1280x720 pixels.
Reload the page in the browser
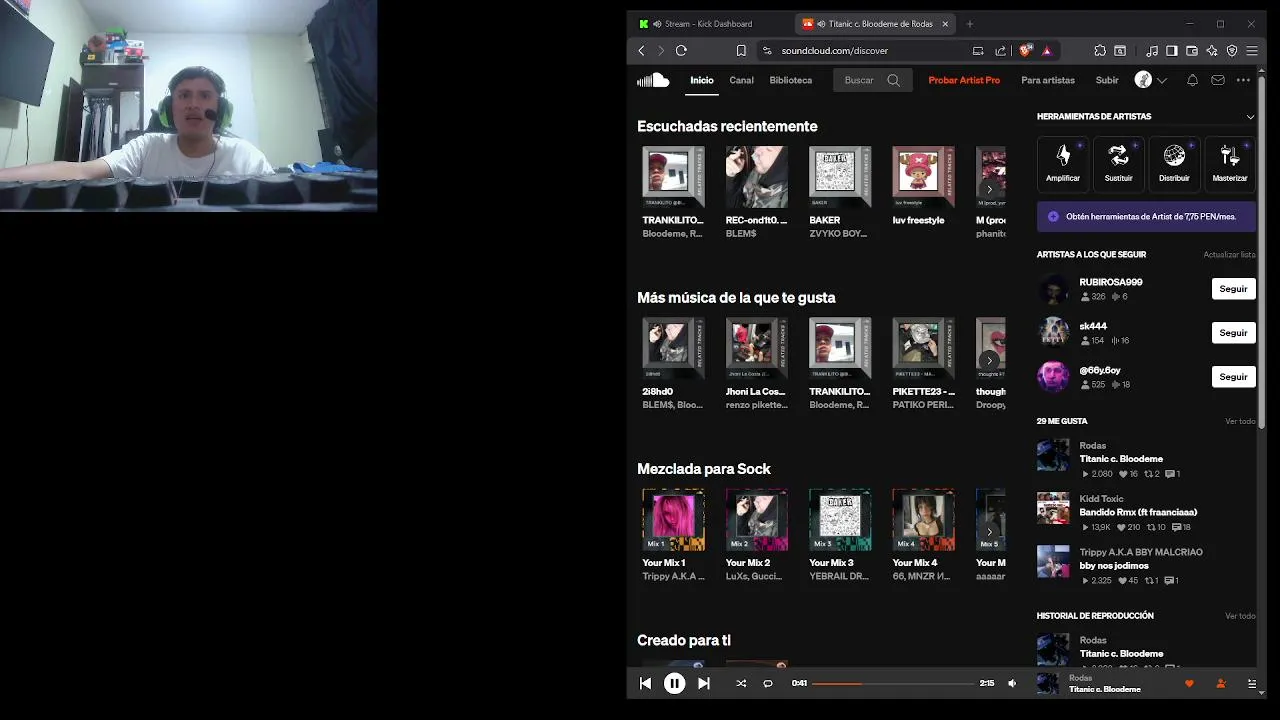681,50
